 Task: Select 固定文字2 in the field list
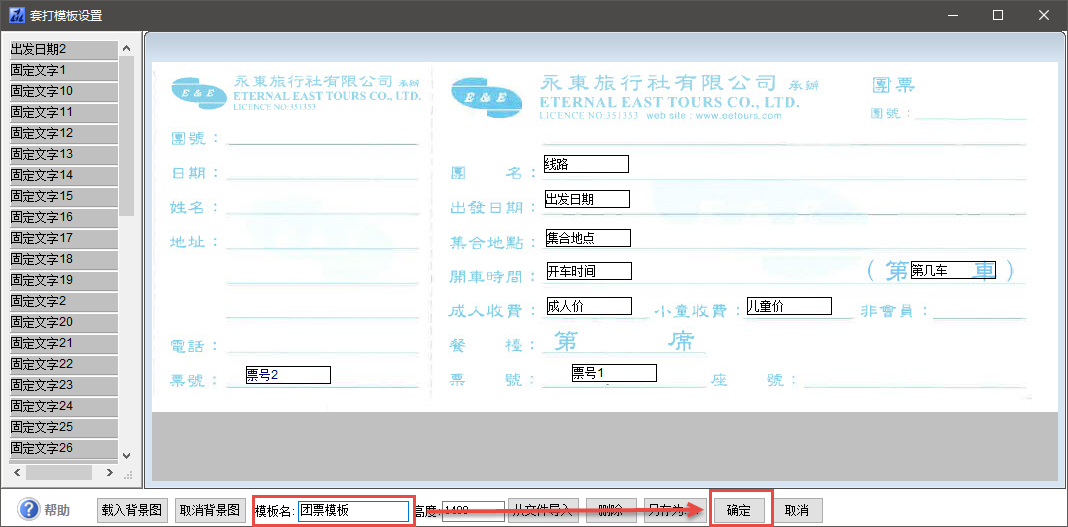click(x=63, y=301)
